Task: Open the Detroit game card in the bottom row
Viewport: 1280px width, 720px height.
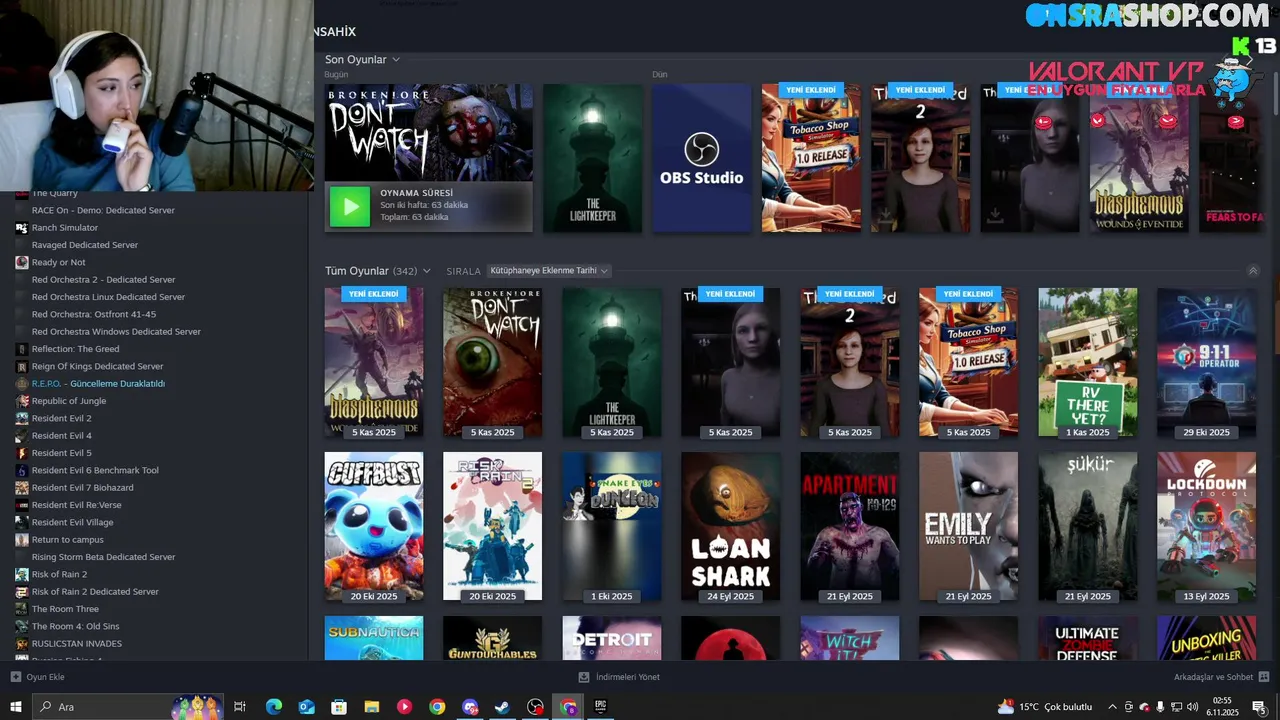Action: point(611,638)
